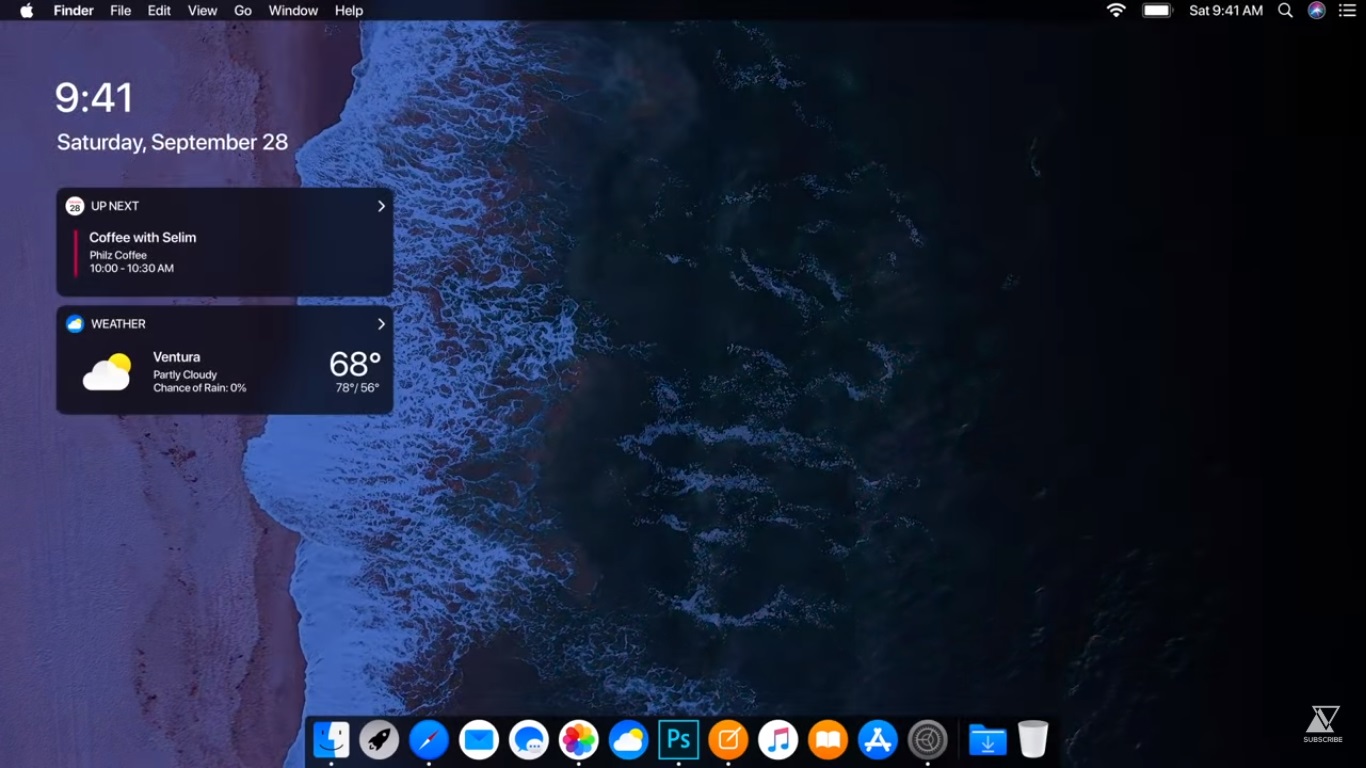Toggle the Notification Center list icon
1366x768 pixels.
1347,10
